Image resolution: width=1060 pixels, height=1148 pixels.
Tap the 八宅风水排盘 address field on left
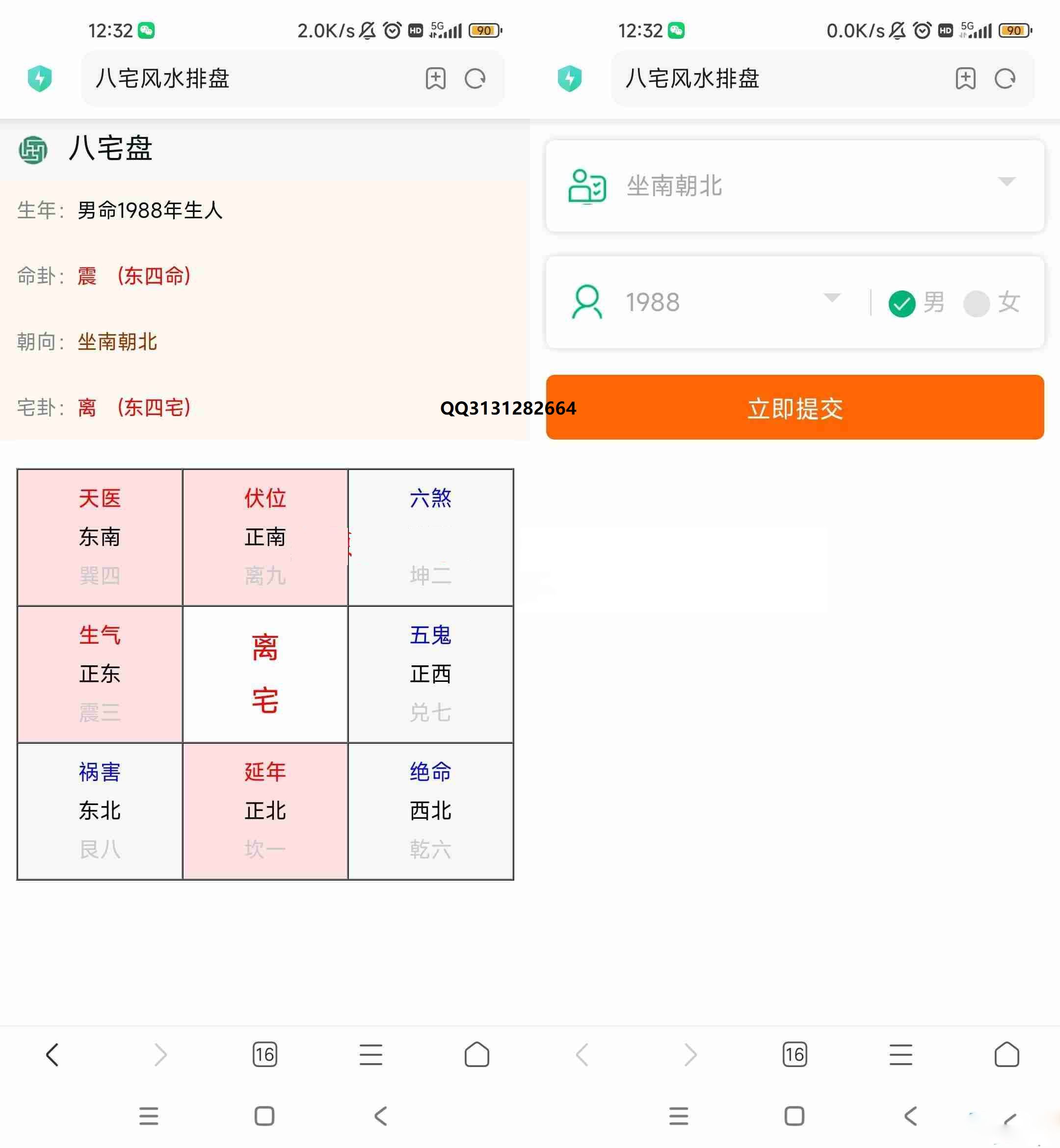point(252,78)
